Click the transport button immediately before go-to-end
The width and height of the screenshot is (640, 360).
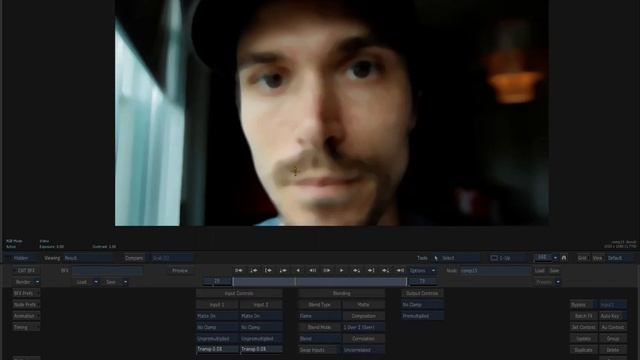[x=386, y=271]
